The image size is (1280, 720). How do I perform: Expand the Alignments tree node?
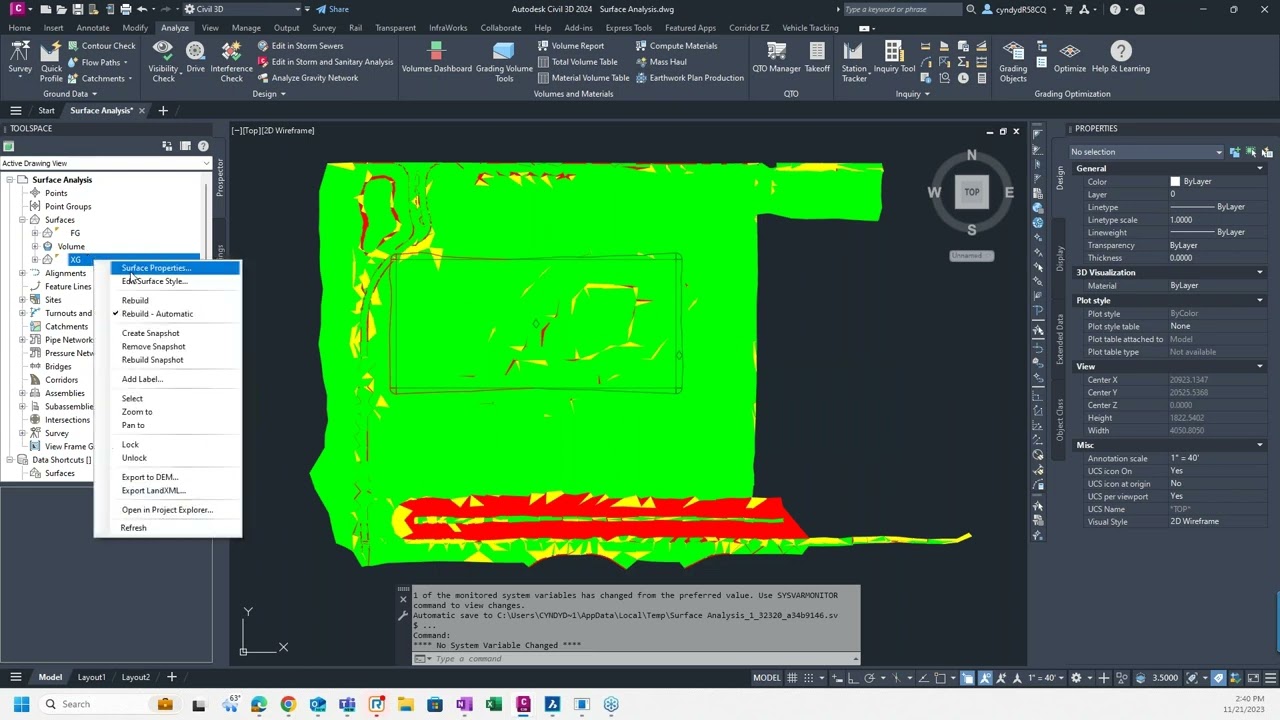[22, 273]
